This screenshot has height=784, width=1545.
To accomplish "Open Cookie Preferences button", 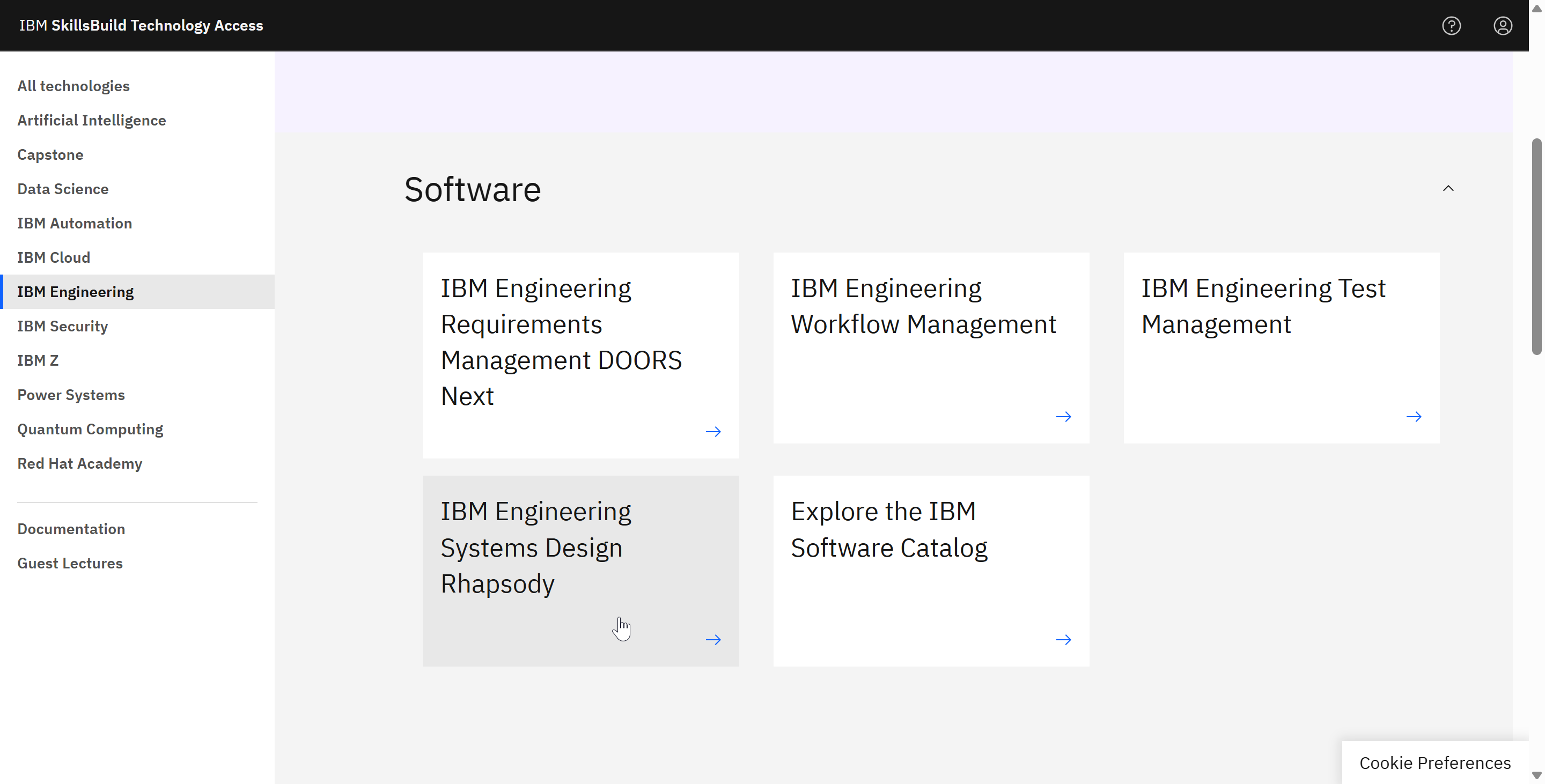I will click(1434, 763).
